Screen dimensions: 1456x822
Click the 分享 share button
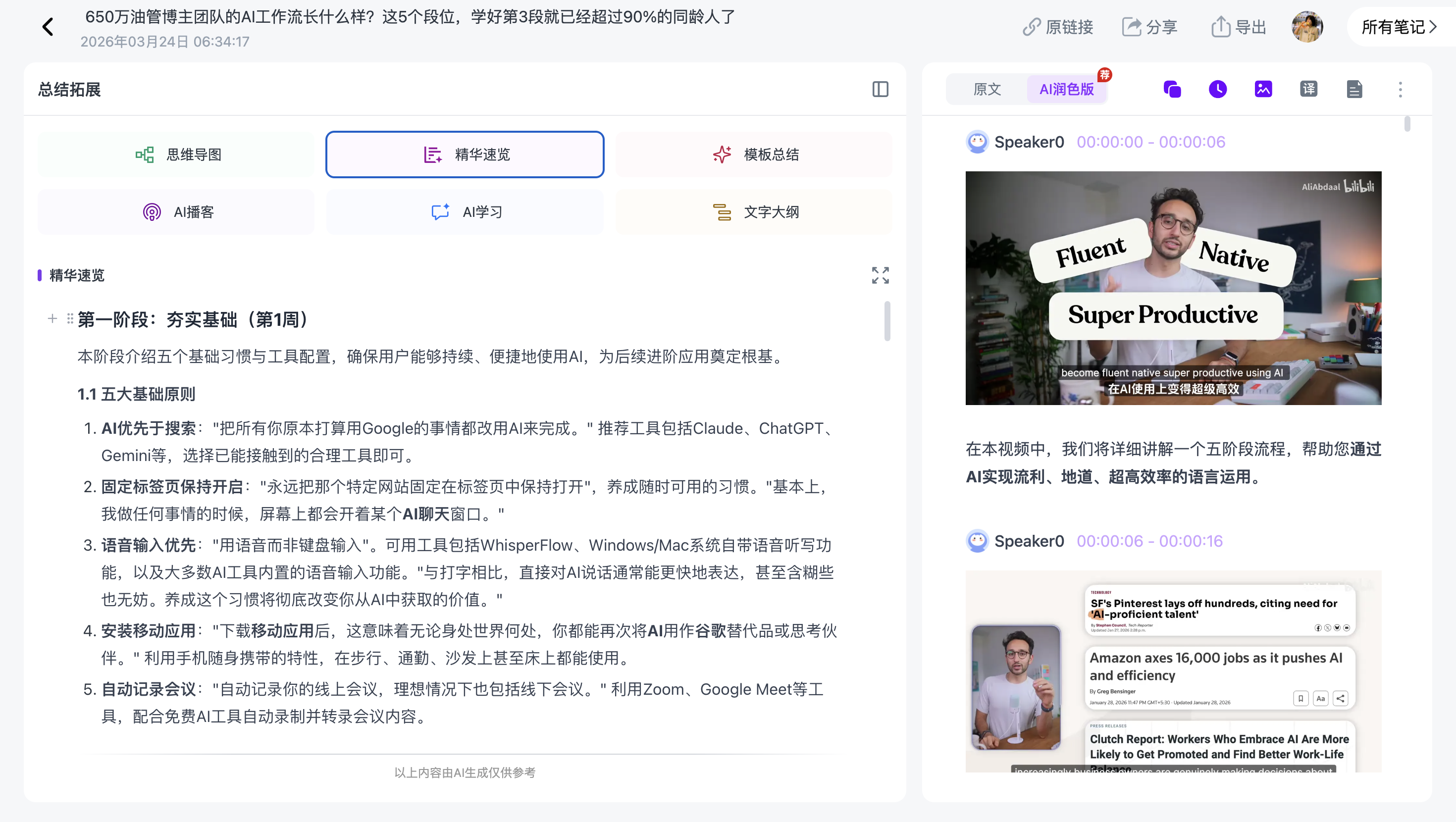pyautogui.click(x=1149, y=27)
